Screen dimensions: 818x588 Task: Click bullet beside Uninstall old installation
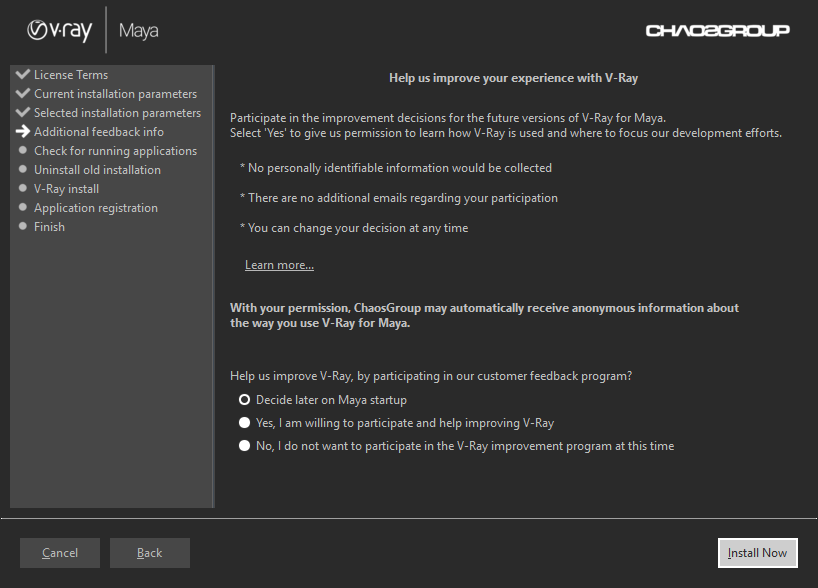22,169
